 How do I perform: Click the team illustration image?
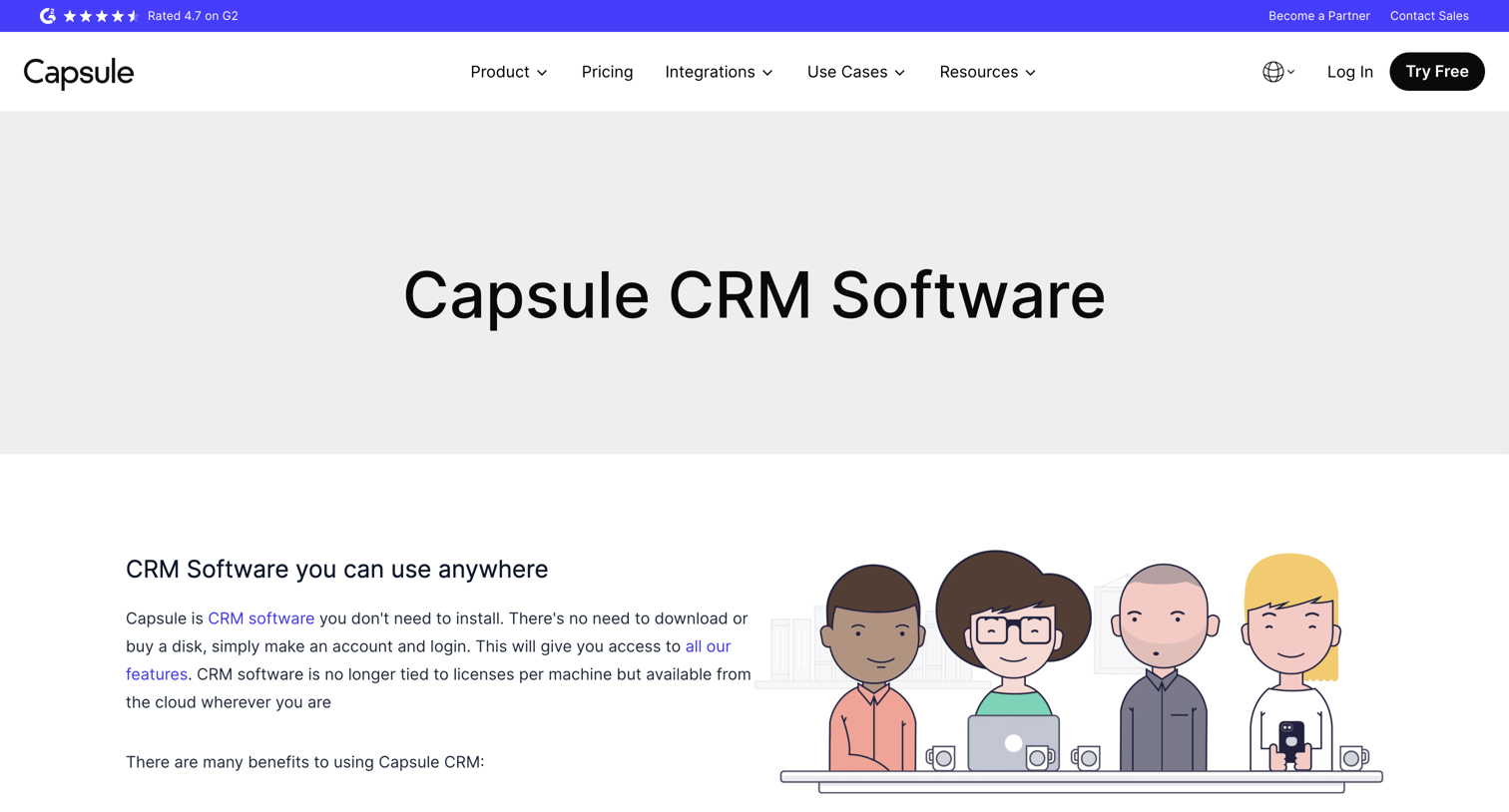pos(1069,671)
